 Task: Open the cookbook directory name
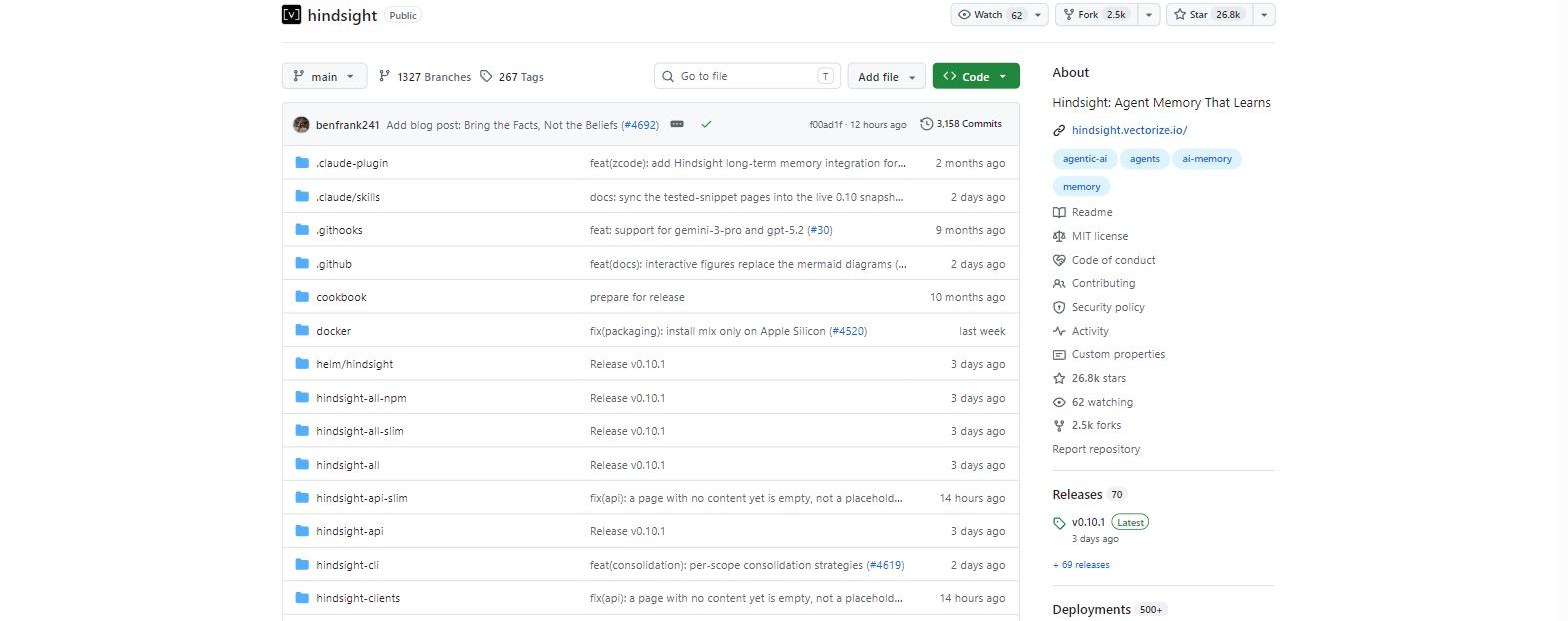pos(341,297)
